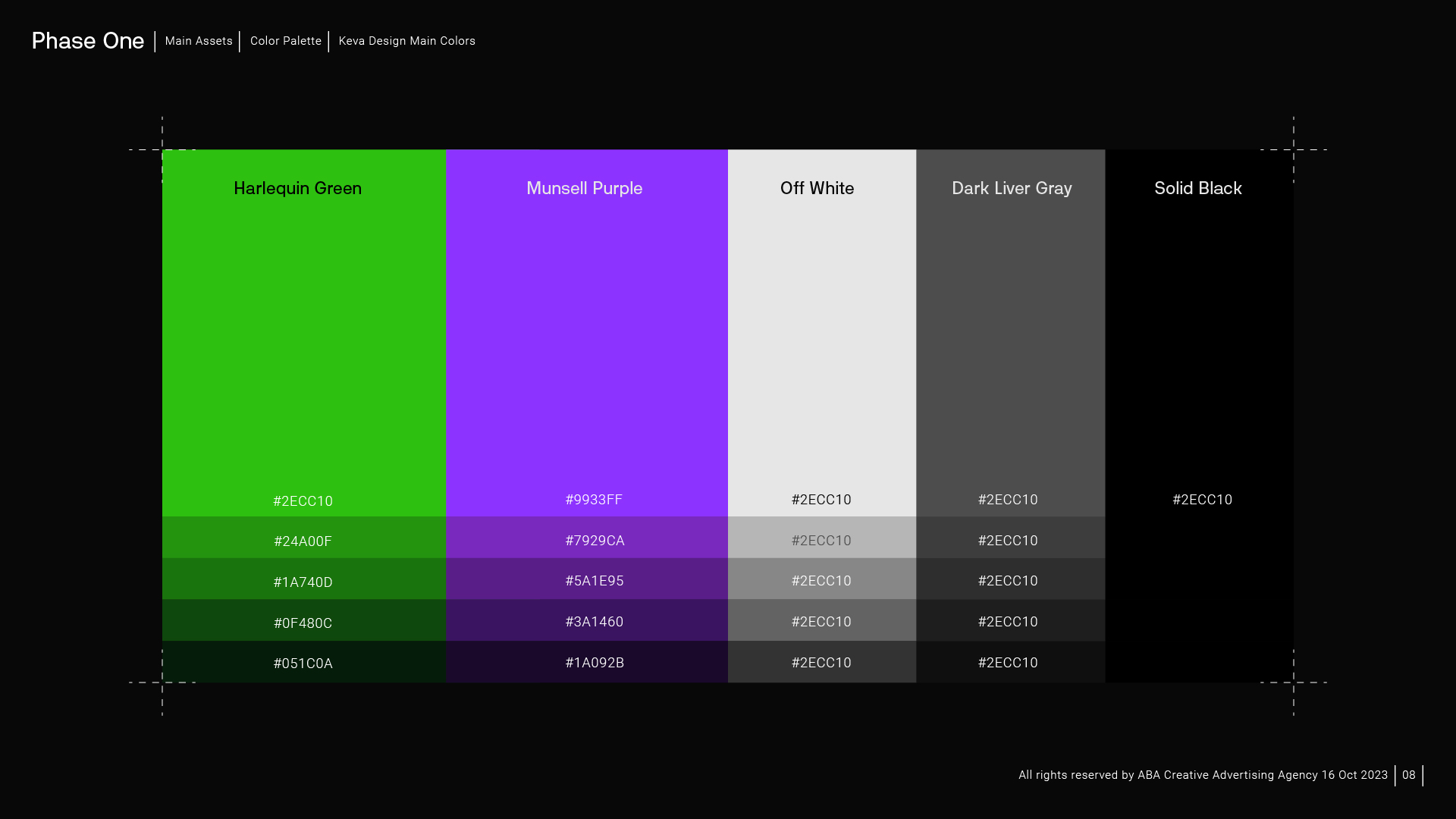Click the page number 08
The width and height of the screenshot is (1456, 819).
(1409, 775)
